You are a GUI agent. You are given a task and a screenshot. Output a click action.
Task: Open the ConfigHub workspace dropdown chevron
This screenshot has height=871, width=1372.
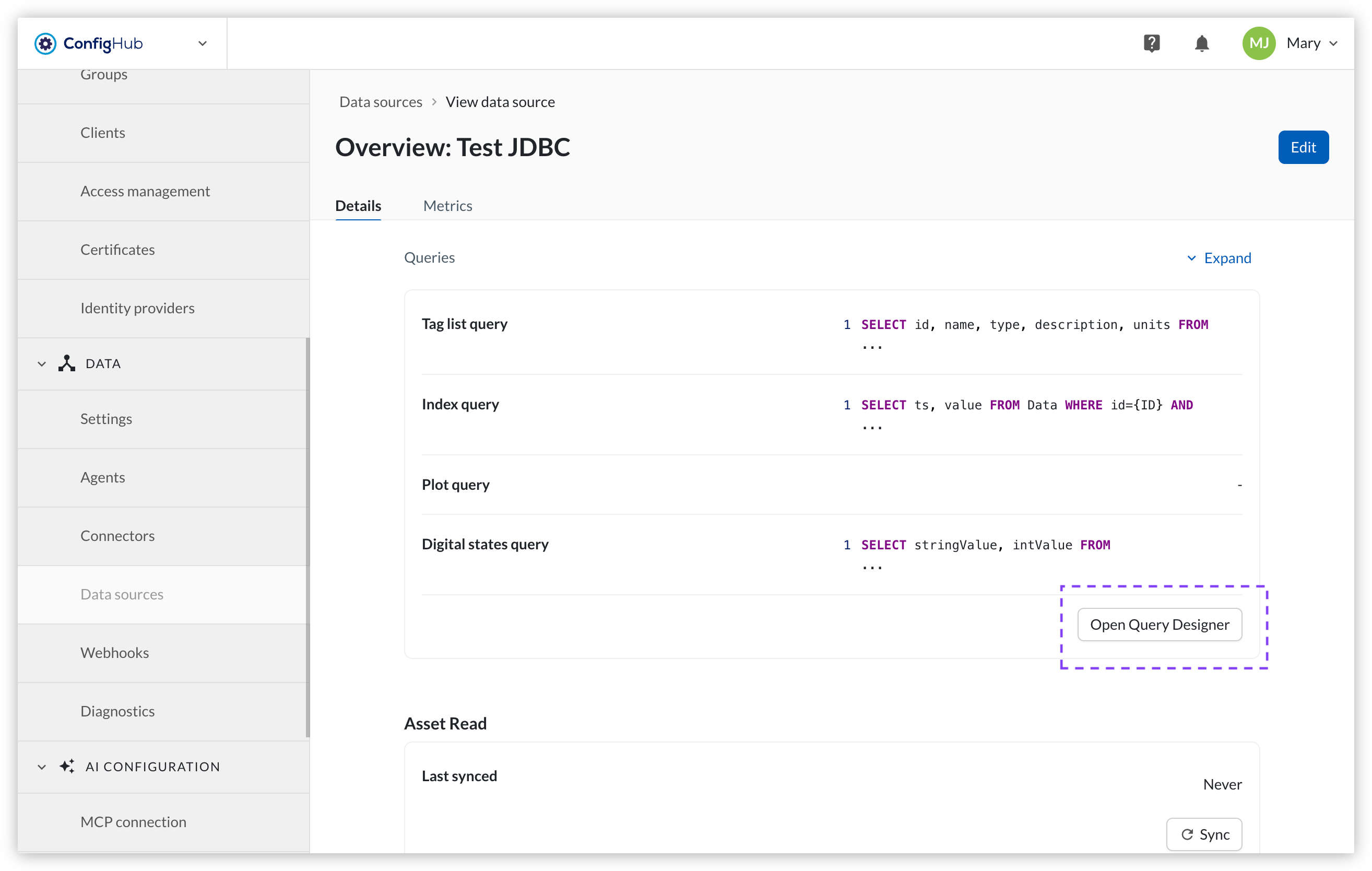coord(202,43)
